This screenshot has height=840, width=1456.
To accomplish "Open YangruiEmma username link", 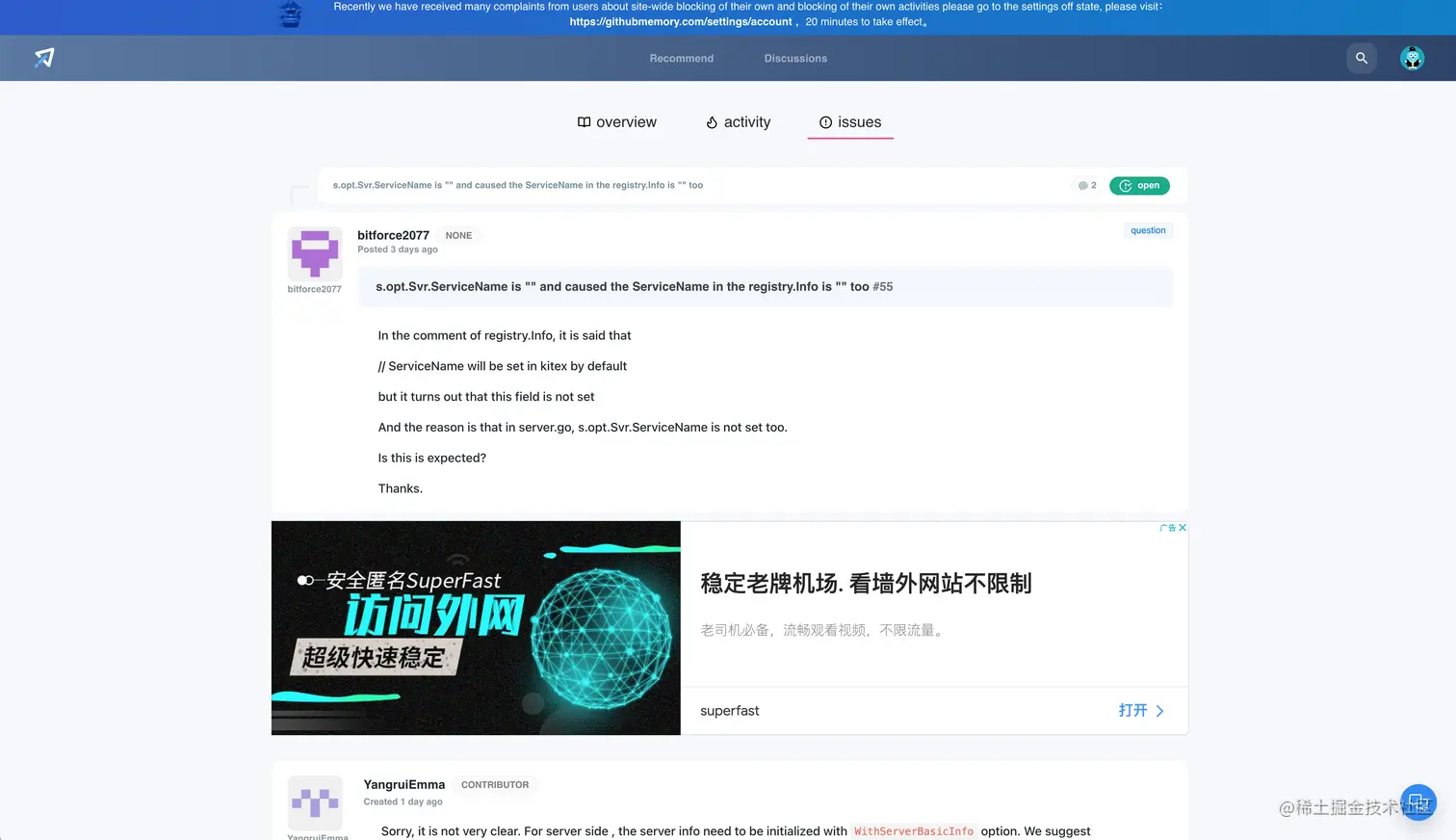I will tap(404, 785).
